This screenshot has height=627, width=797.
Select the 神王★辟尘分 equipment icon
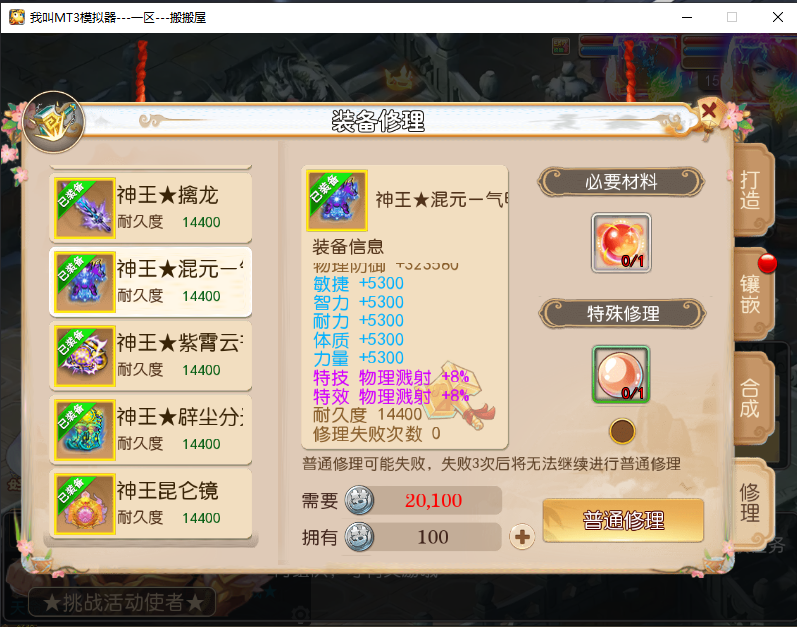pyautogui.click(x=85, y=430)
